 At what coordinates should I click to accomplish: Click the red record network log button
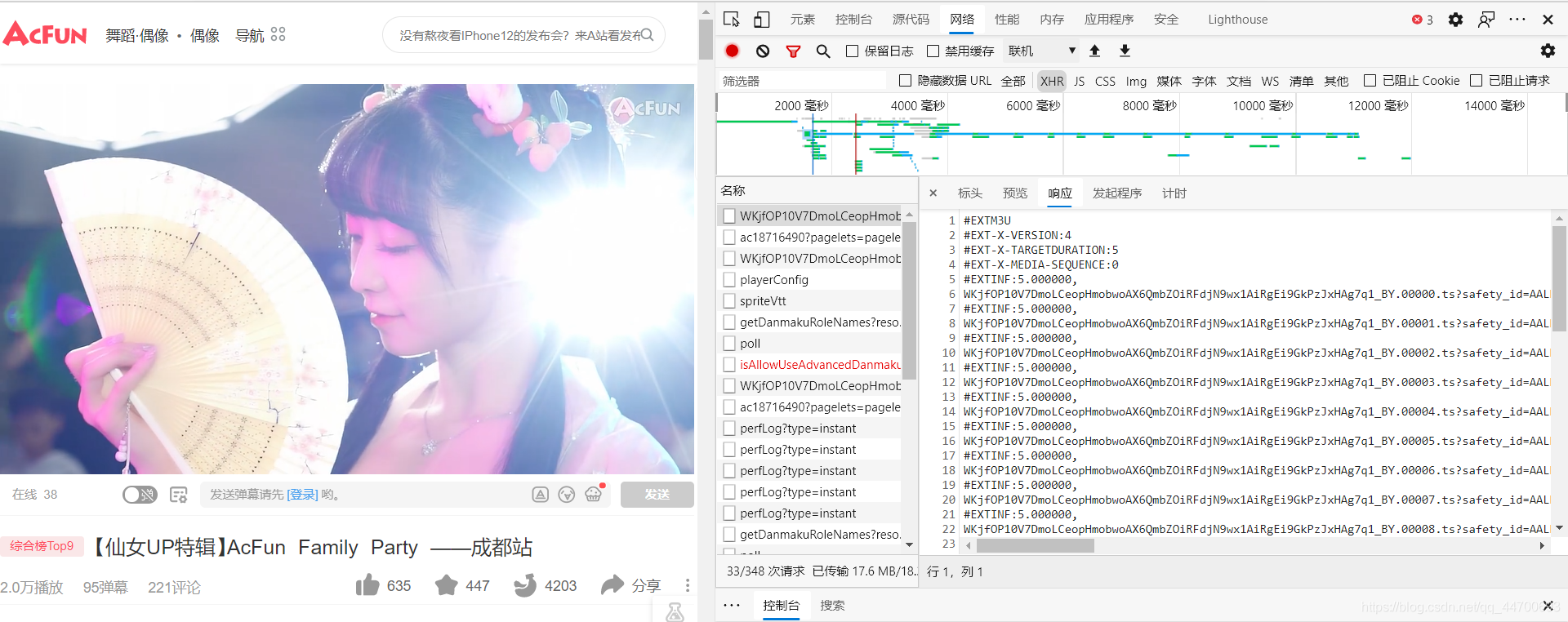coord(732,51)
